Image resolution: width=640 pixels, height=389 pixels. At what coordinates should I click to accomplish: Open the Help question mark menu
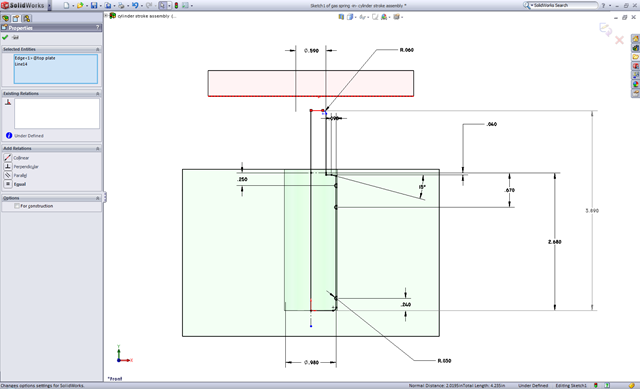(x=603, y=5)
